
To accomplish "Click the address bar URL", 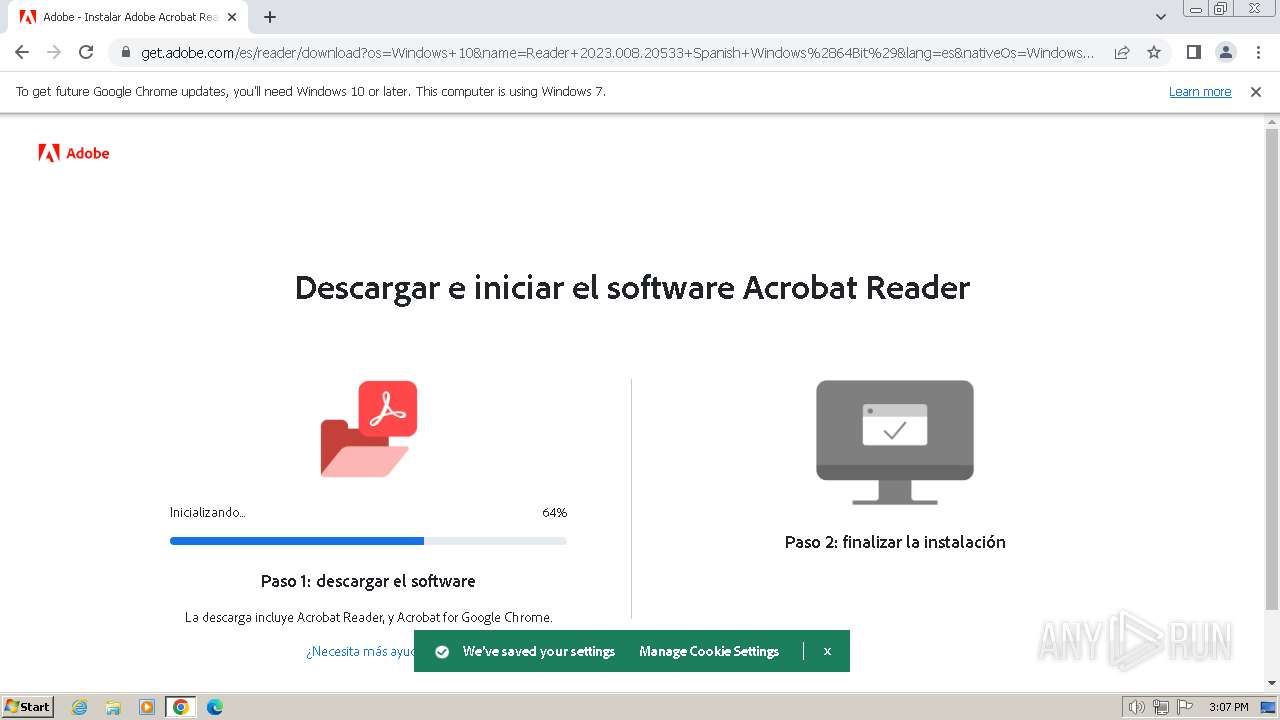I will coord(617,52).
